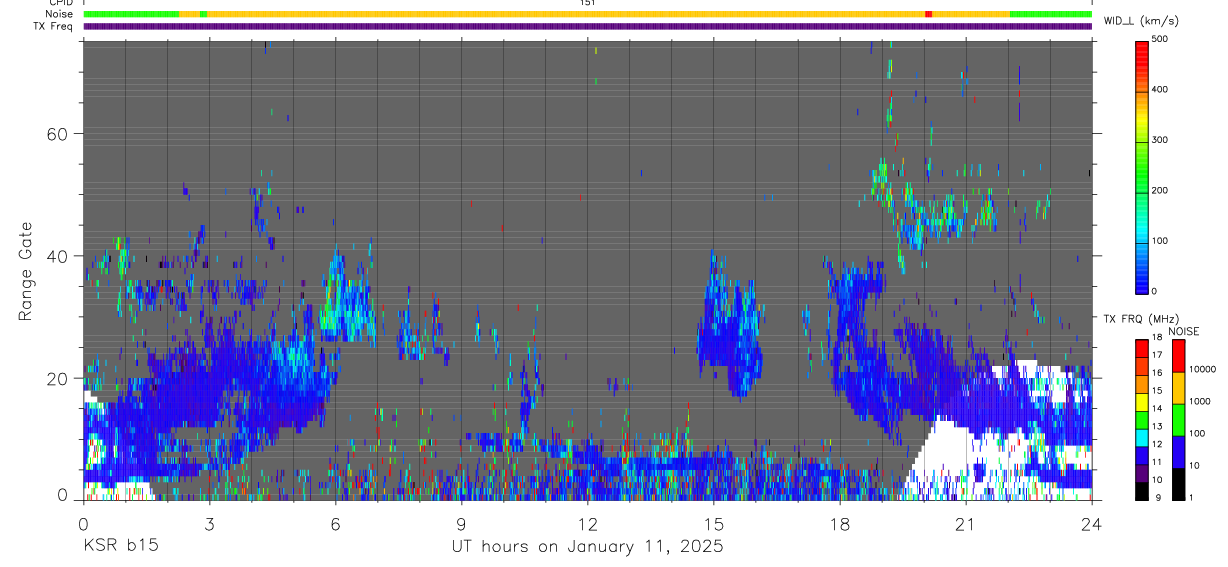The width and height of the screenshot is (1228, 567).
Task: Click the 'Range Gate' y-axis title
Action: click(27, 270)
